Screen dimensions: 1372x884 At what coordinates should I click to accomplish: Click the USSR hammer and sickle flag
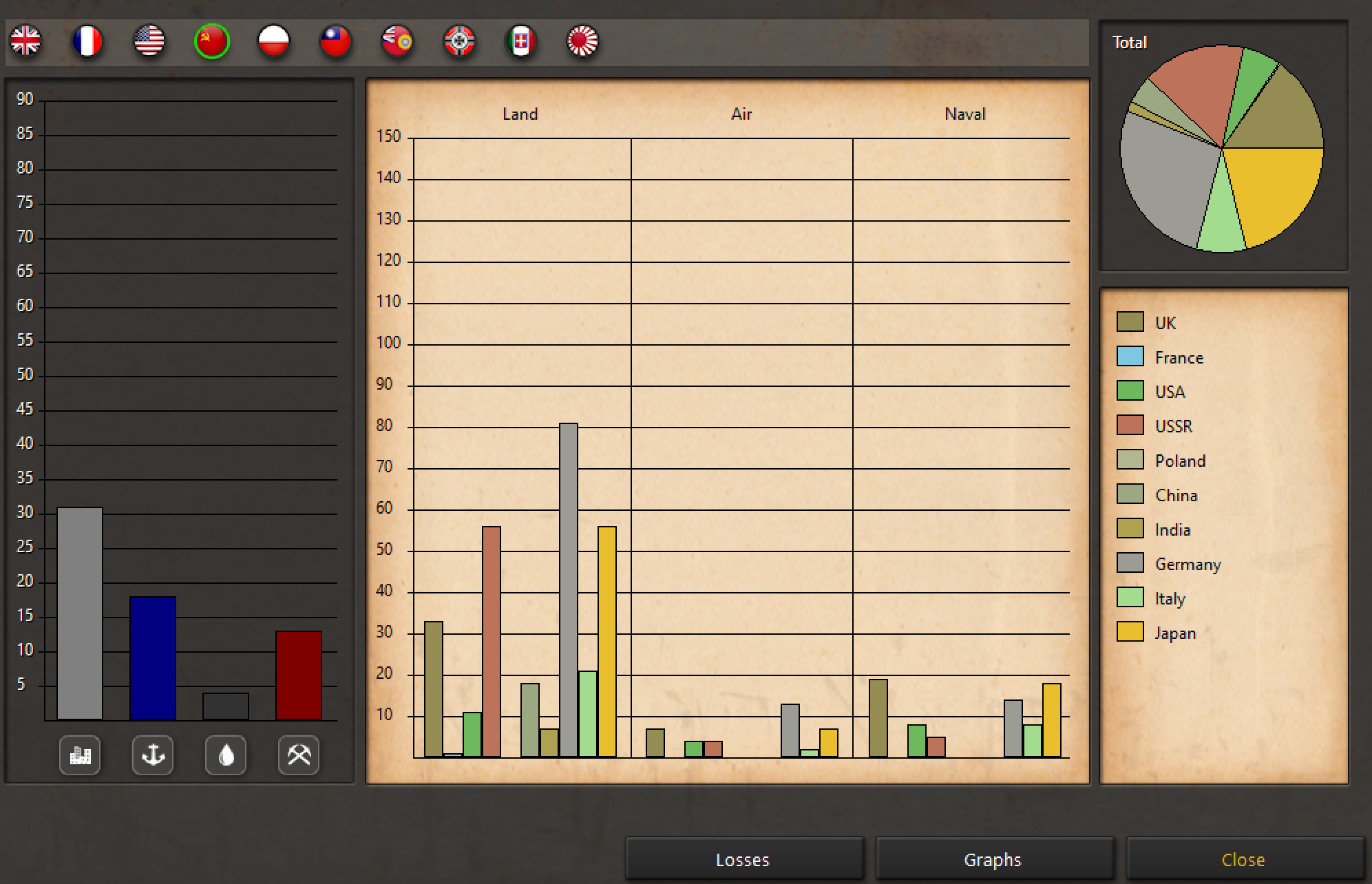[211, 41]
